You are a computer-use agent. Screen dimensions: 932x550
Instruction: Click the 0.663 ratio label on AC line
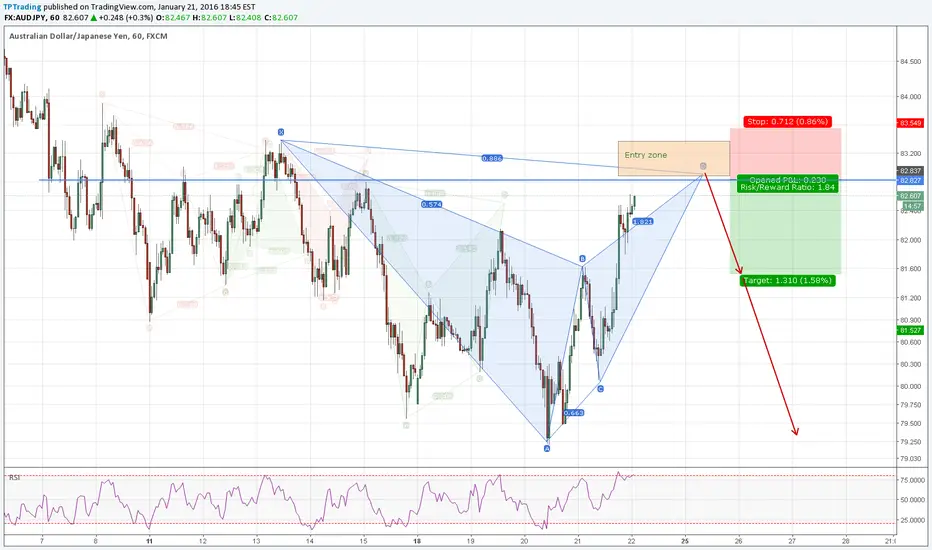point(574,412)
